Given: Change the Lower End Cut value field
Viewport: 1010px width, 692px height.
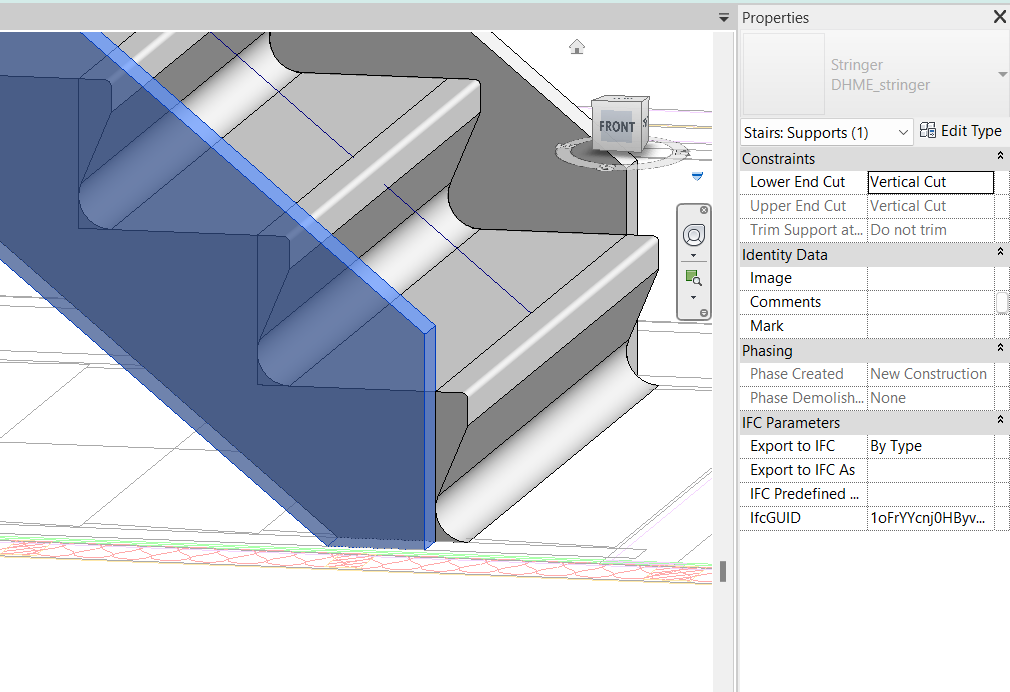Looking at the screenshot, I should click(x=930, y=182).
